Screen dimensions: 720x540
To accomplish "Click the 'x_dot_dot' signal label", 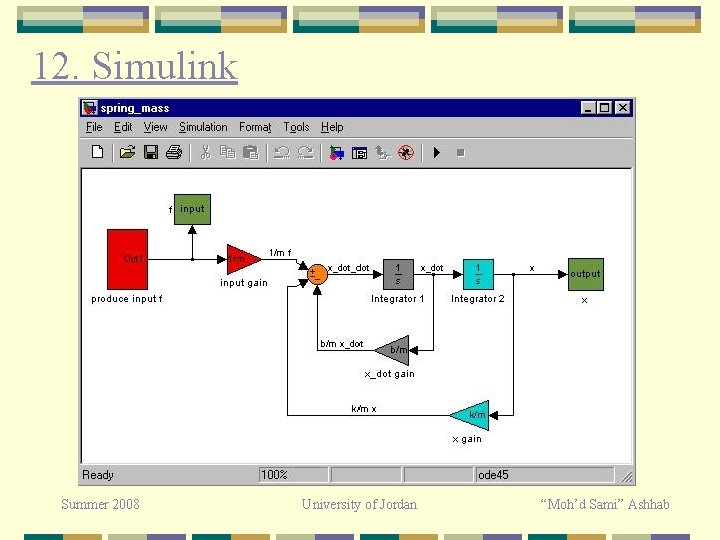I will tap(349, 268).
